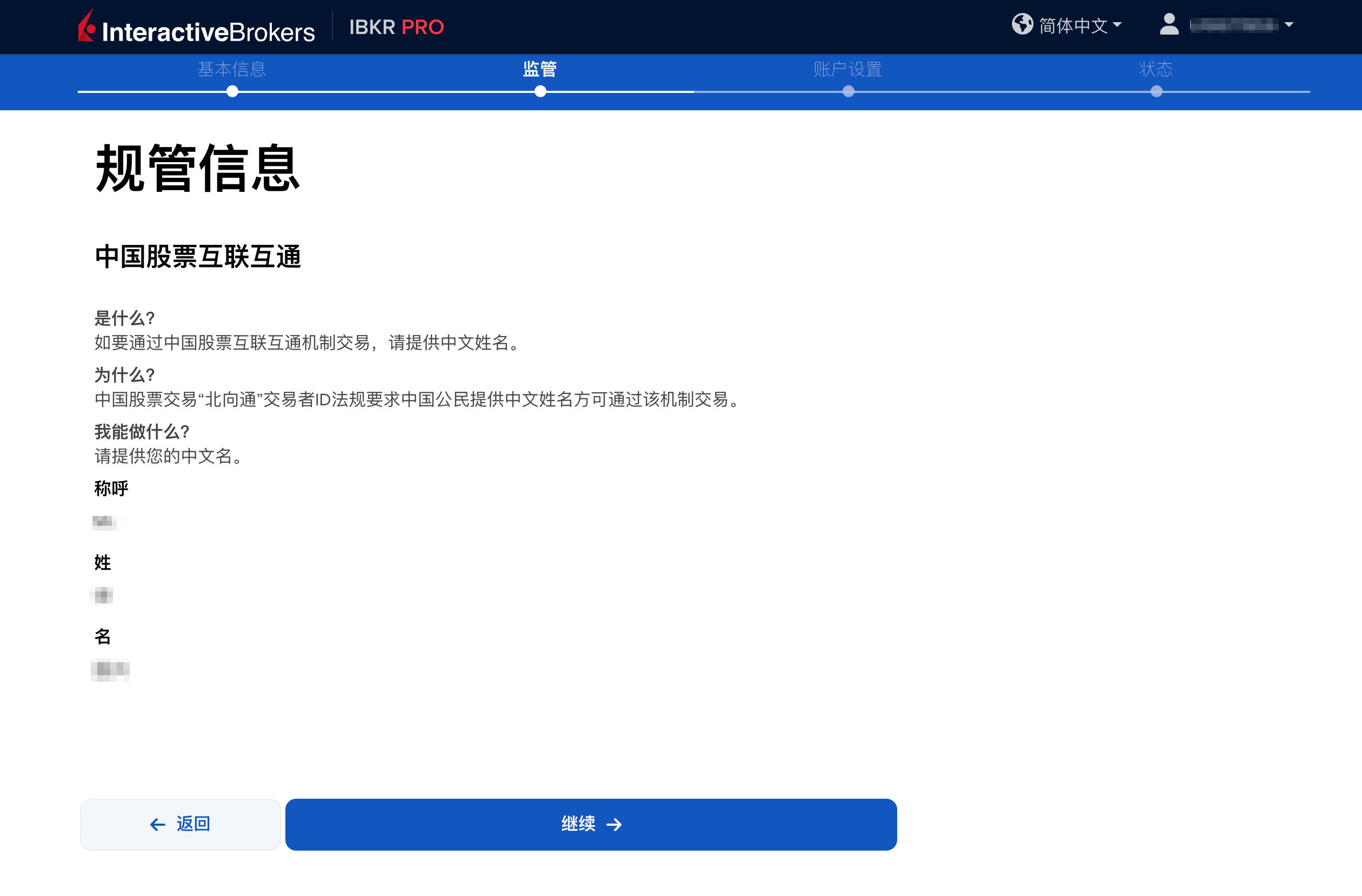Click the IBKR PRO label in header
The height and width of the screenshot is (896, 1362).
coord(396,27)
